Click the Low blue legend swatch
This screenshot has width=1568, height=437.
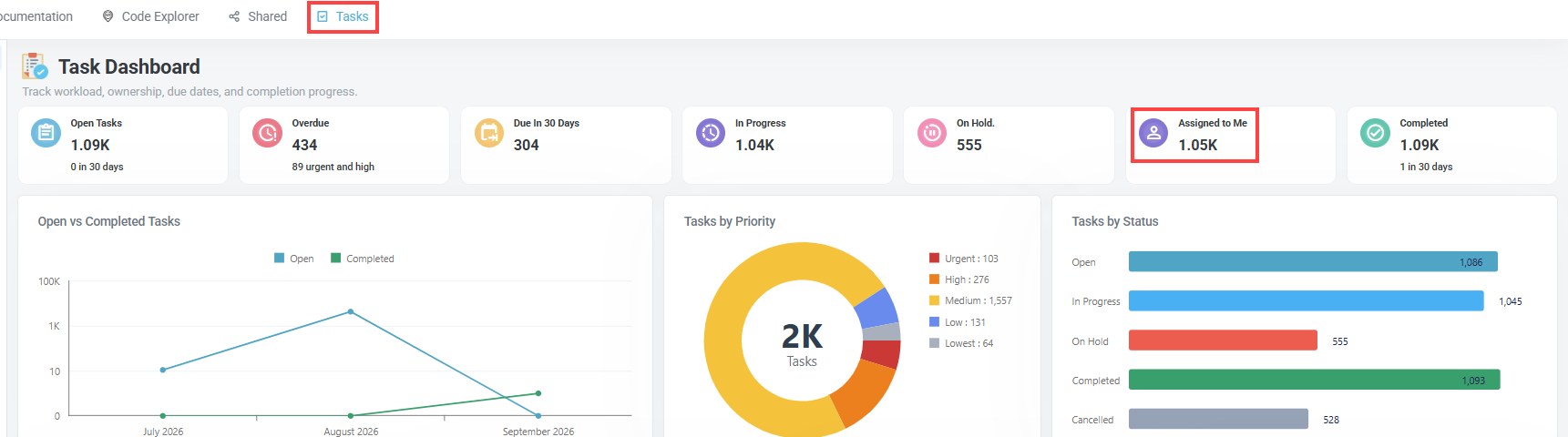coord(934,322)
